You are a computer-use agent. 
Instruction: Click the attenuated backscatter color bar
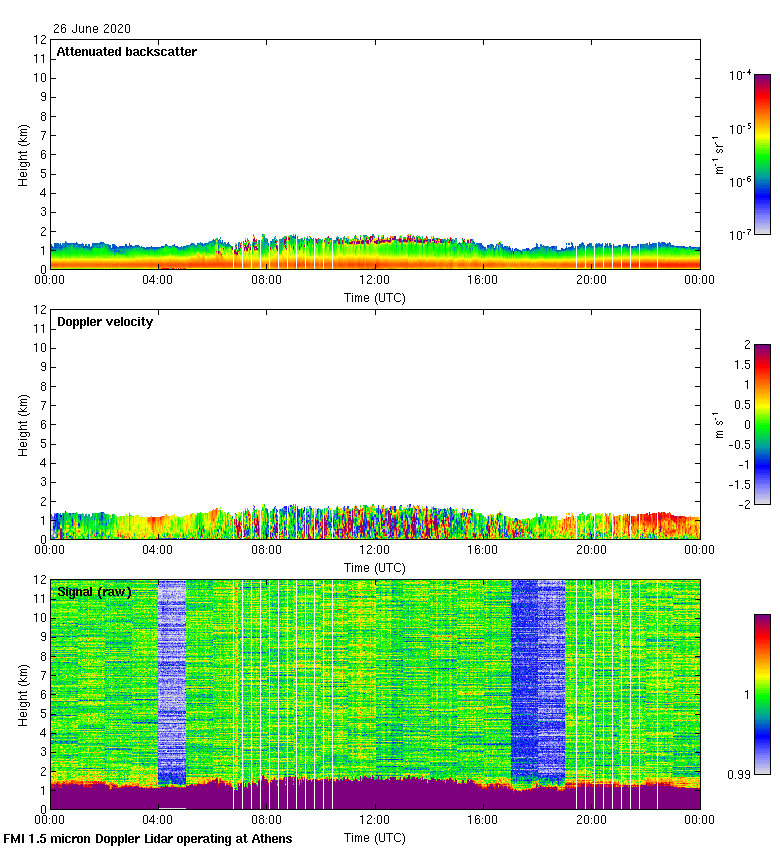762,154
